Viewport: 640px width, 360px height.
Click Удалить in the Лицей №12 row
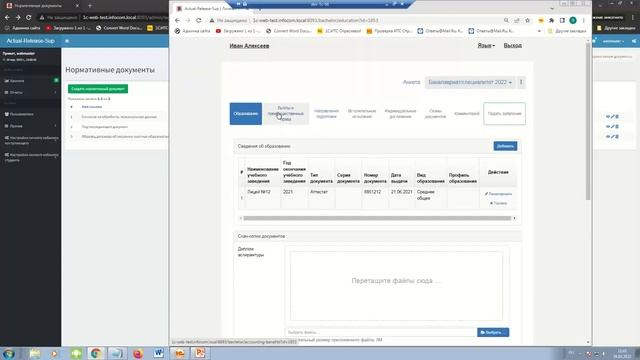click(498, 203)
